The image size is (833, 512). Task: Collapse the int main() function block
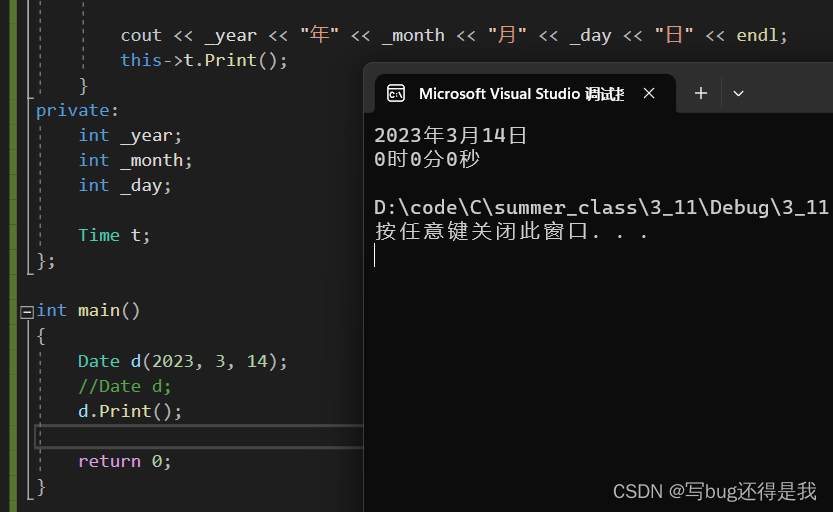tap(27, 312)
